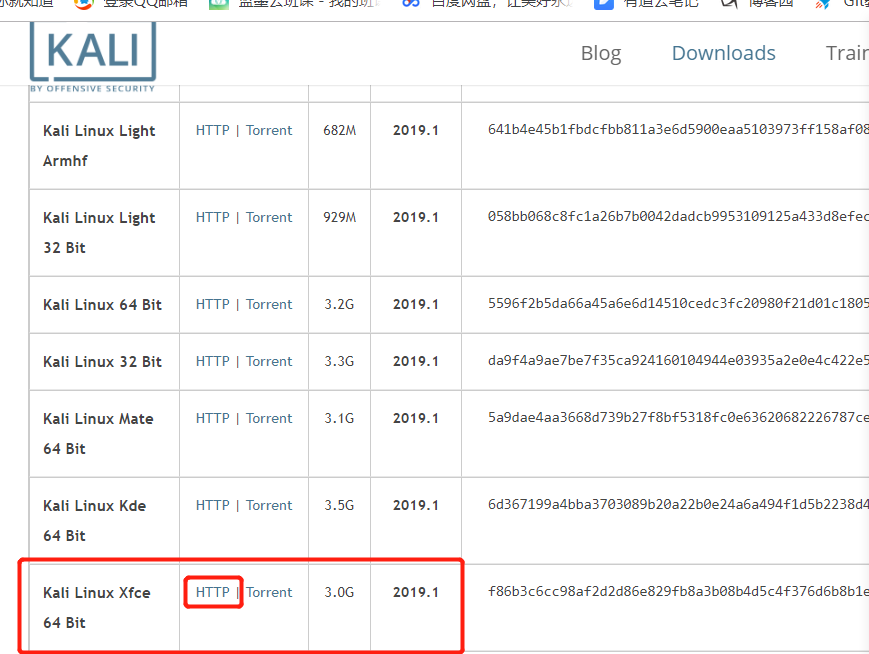Click the 3.5G size value
Viewport: 869px width, 654px height.
tap(339, 505)
